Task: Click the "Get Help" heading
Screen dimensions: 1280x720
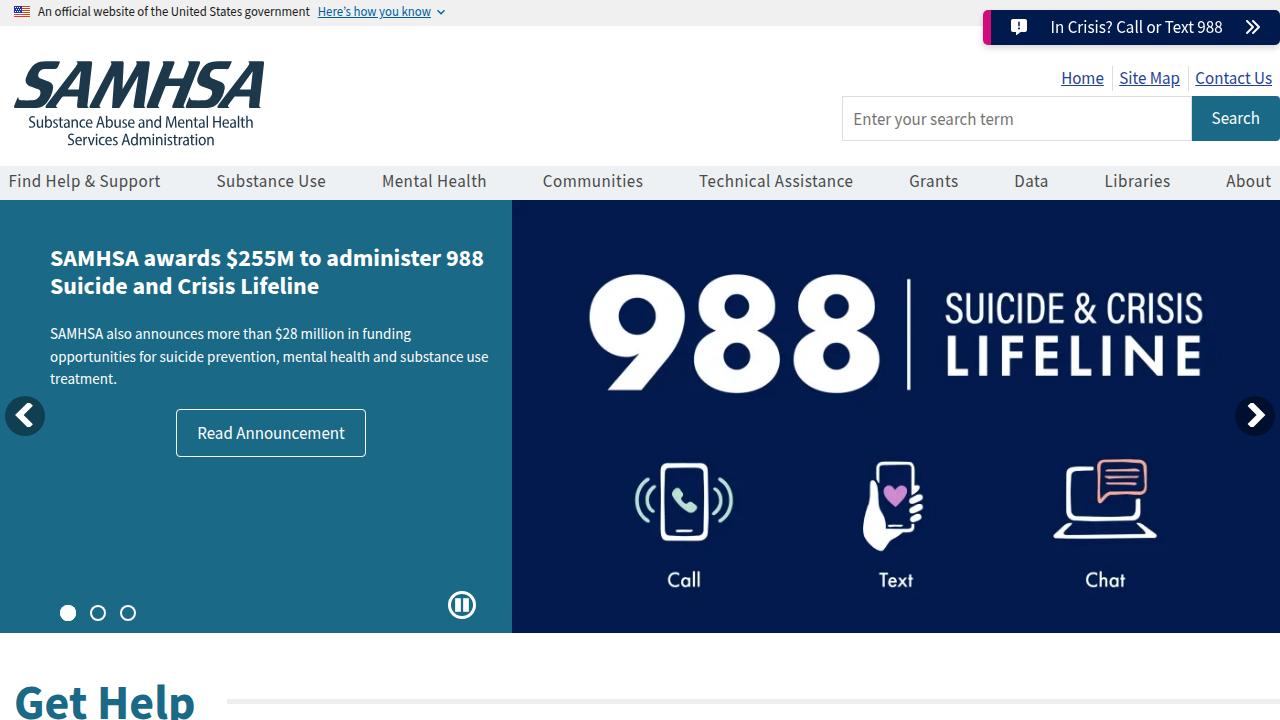Action: click(x=105, y=700)
